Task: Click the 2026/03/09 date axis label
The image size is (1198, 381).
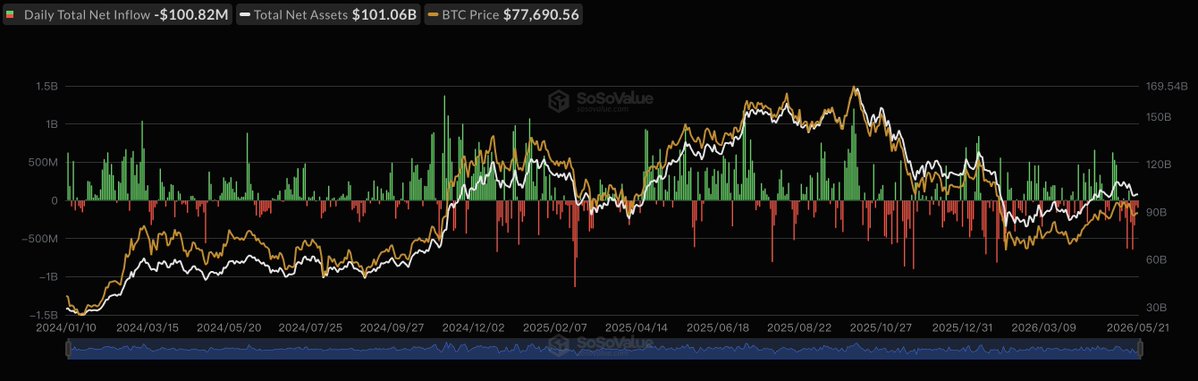Action: point(1043,327)
